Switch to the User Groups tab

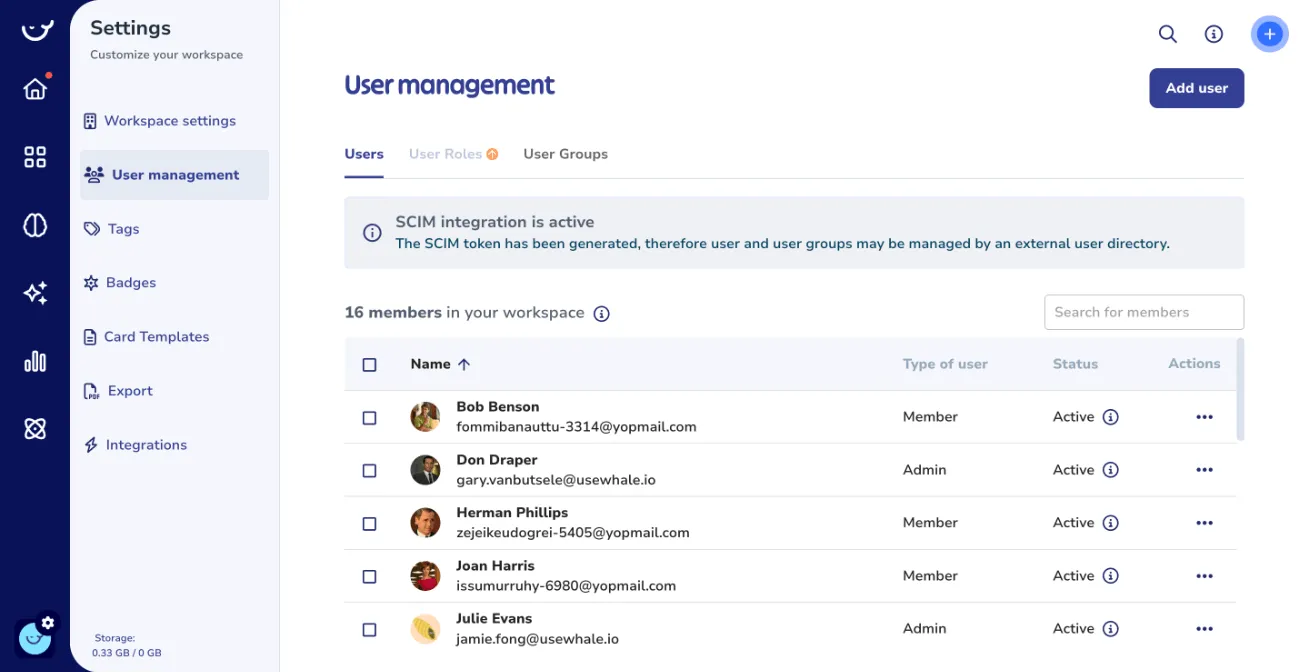click(565, 154)
